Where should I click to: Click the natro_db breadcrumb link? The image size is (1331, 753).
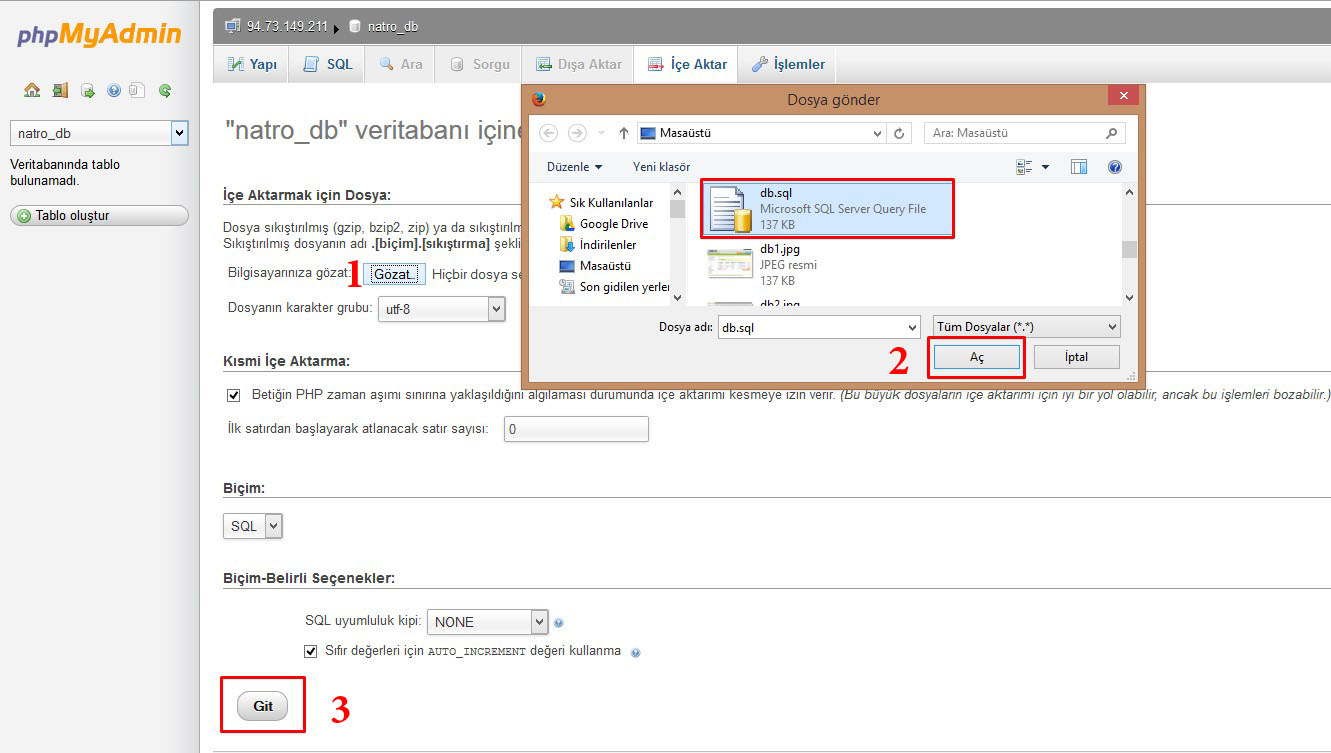point(393,26)
